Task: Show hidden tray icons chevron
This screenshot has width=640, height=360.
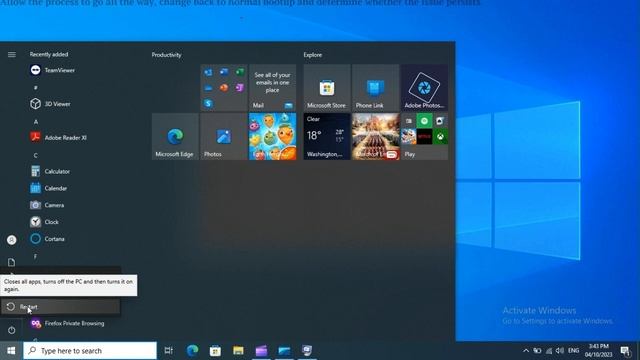Action: tap(526, 351)
